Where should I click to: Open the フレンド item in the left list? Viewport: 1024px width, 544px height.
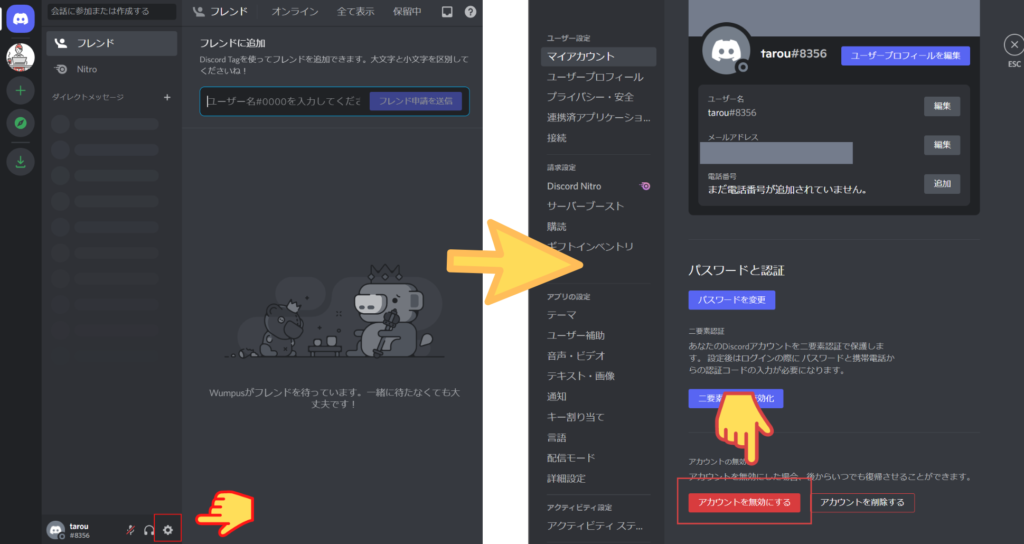coord(112,43)
